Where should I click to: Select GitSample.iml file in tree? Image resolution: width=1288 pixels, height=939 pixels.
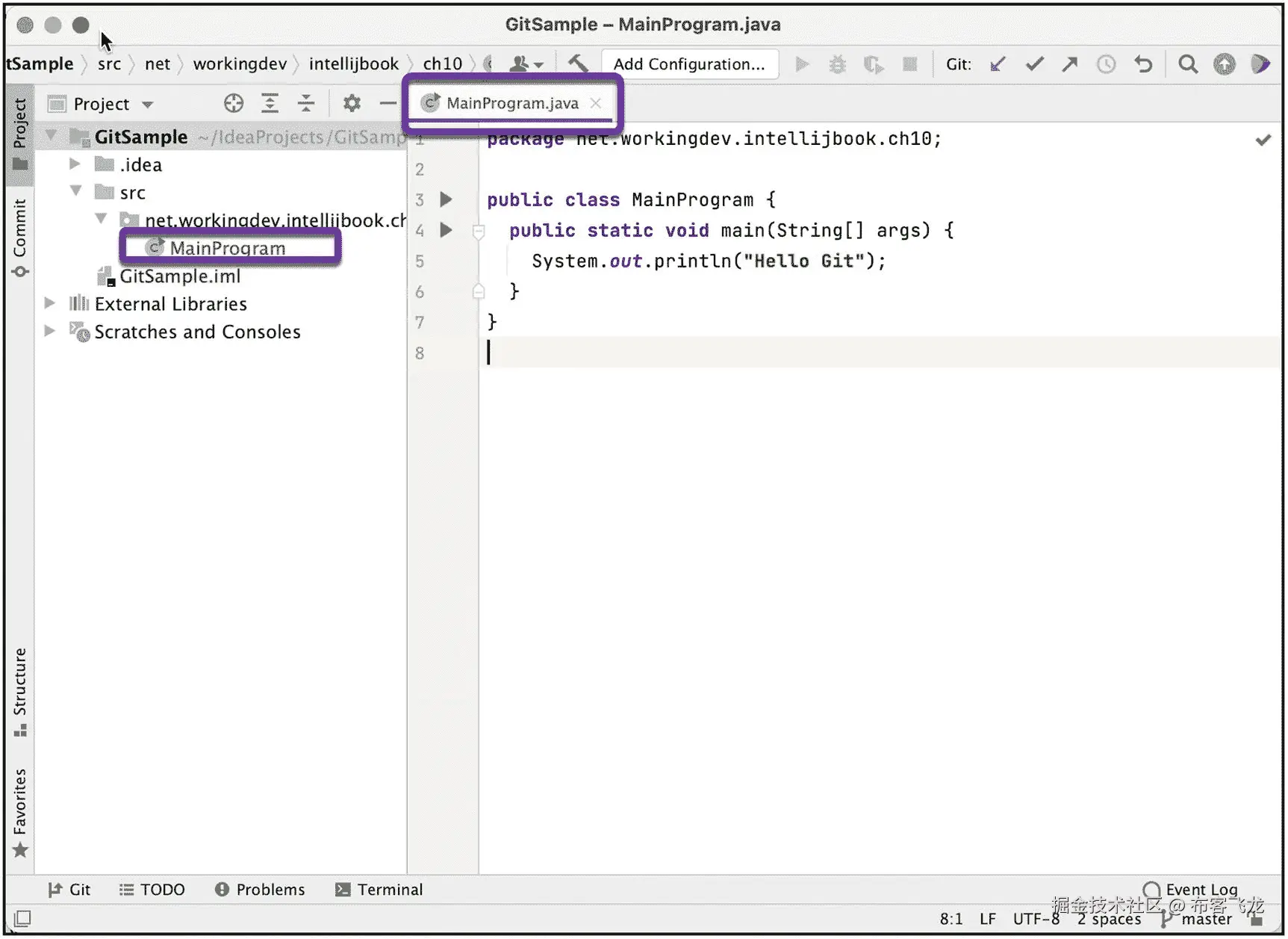(x=179, y=276)
